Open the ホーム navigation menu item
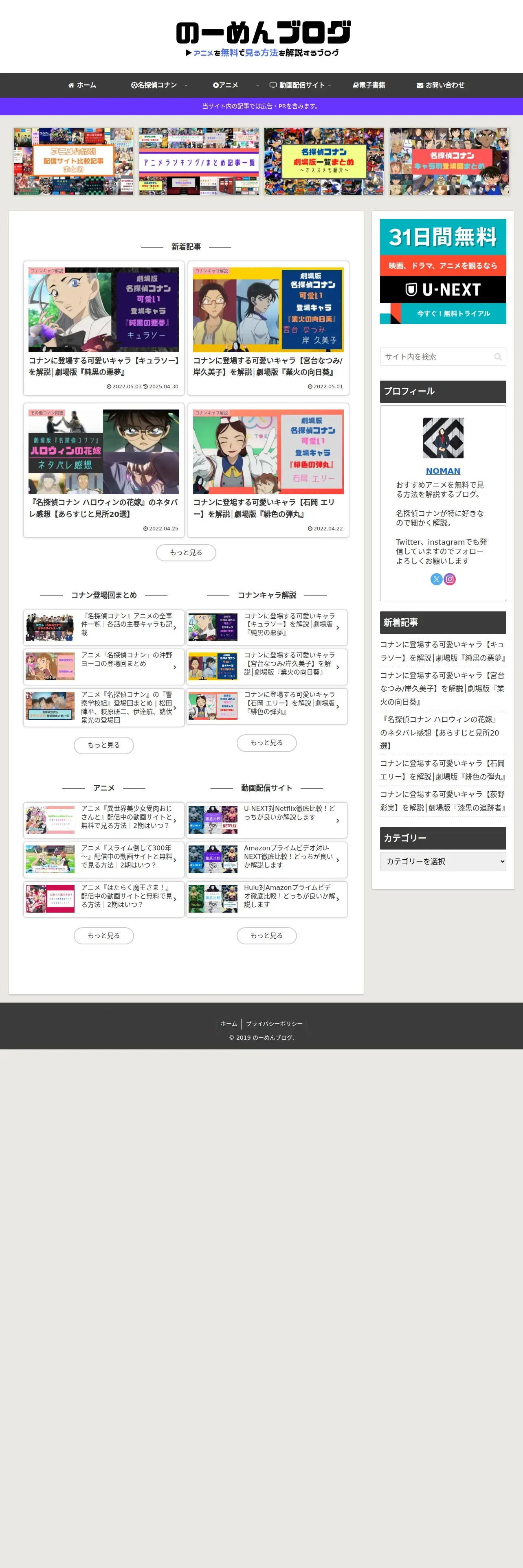Viewport: 523px width, 1568px height. [81, 85]
